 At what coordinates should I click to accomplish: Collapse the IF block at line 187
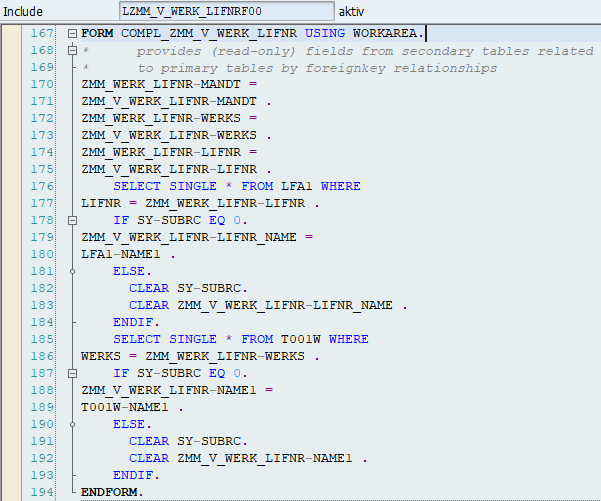(x=72, y=373)
